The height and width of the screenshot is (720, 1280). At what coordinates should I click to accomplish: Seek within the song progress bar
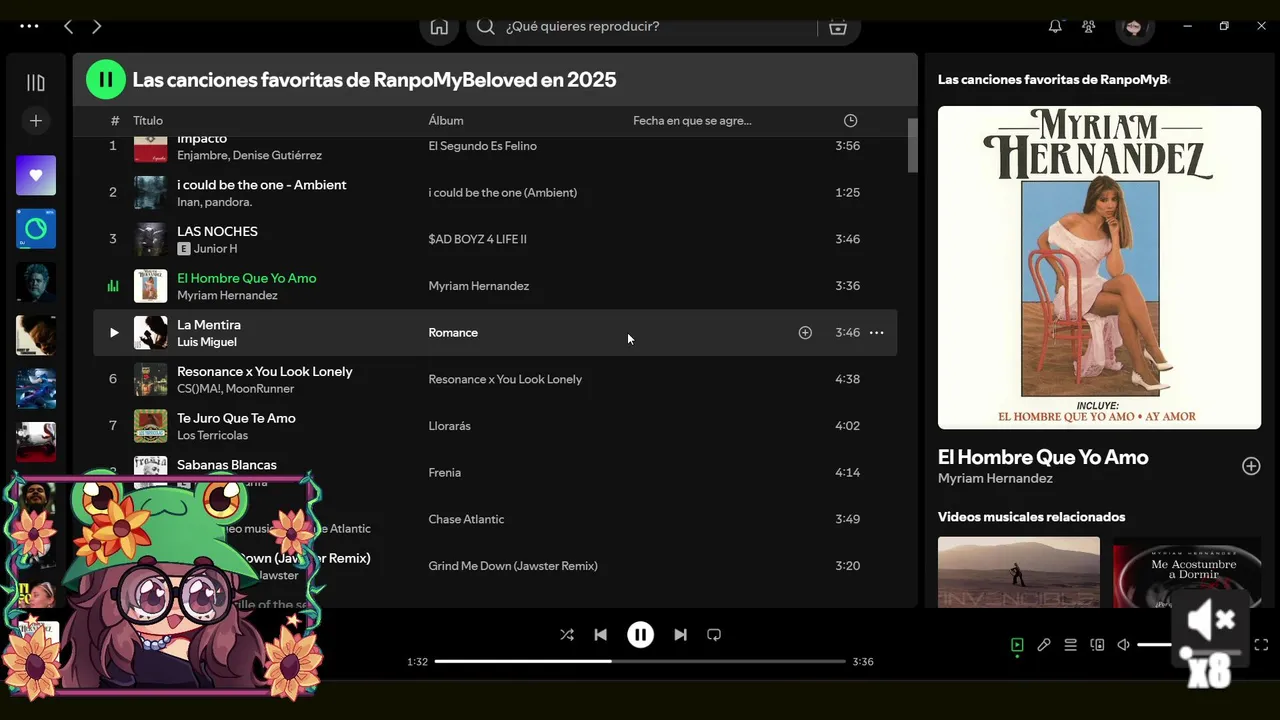640,661
